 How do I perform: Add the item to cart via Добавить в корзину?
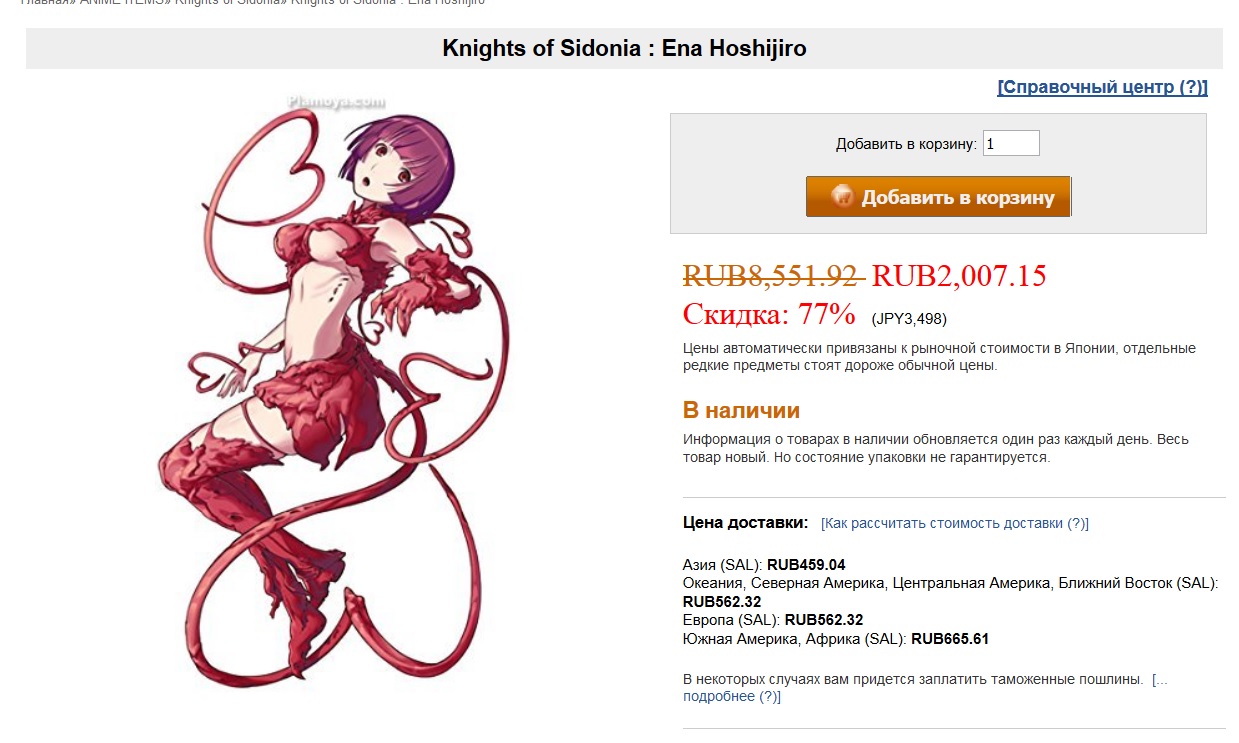click(x=938, y=197)
